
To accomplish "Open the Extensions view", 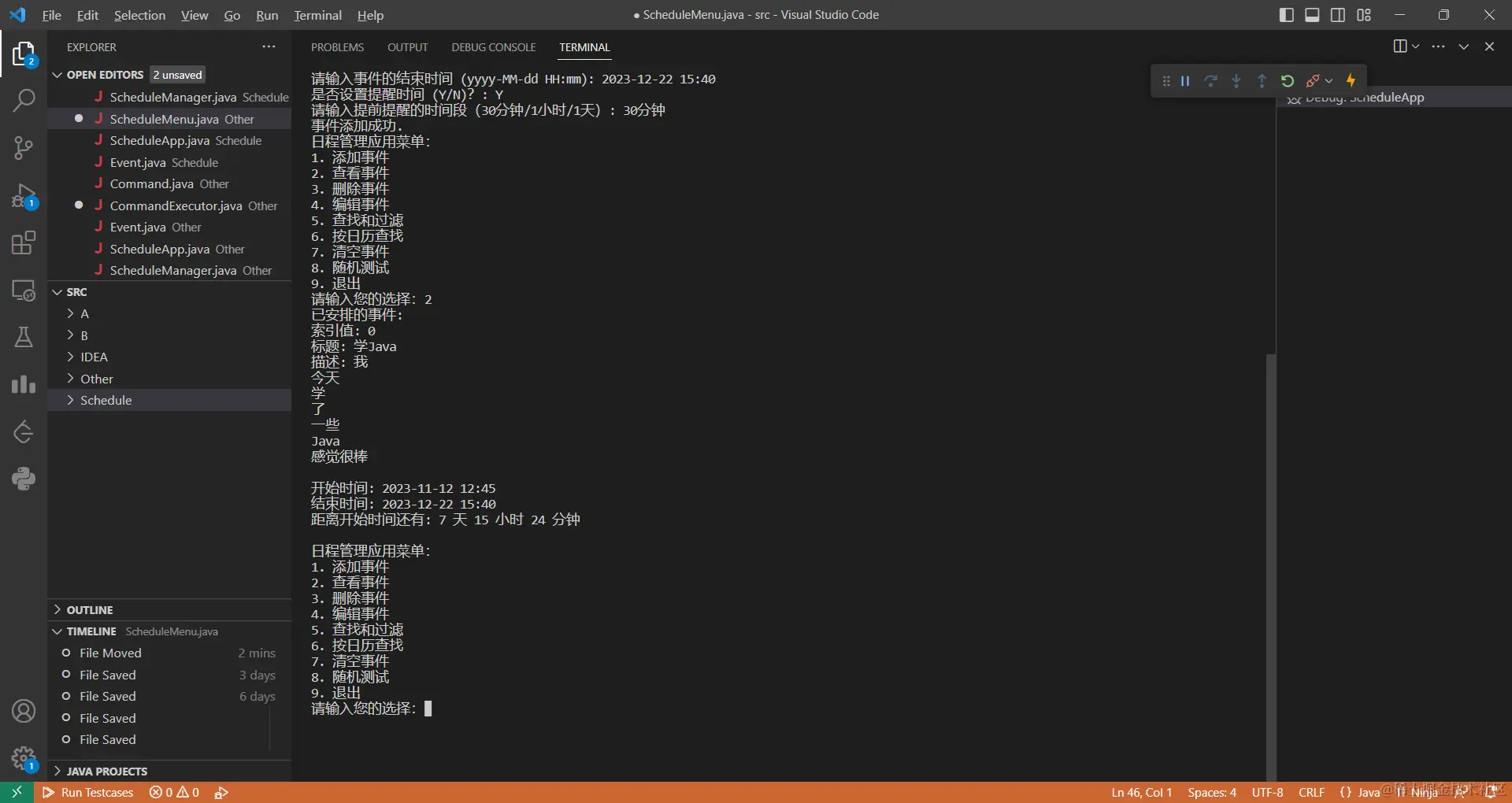I will (x=24, y=242).
